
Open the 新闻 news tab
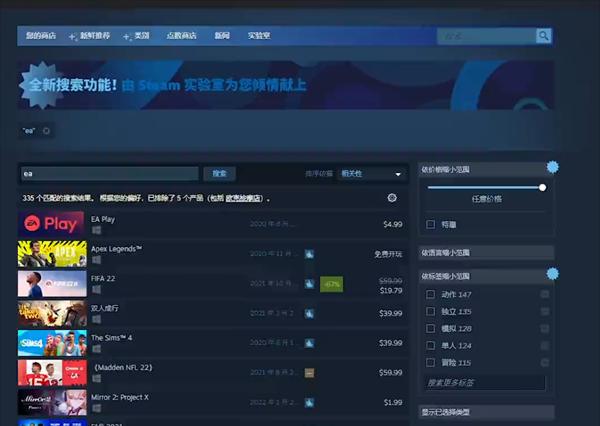coord(222,36)
